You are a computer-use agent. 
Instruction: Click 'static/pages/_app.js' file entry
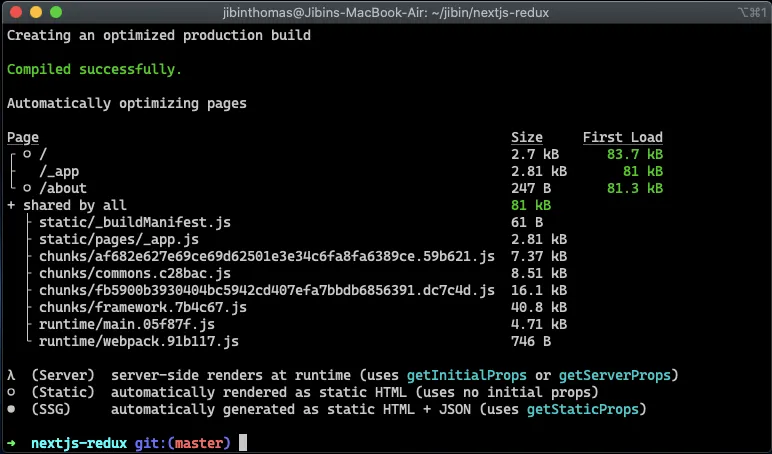click(x=119, y=239)
